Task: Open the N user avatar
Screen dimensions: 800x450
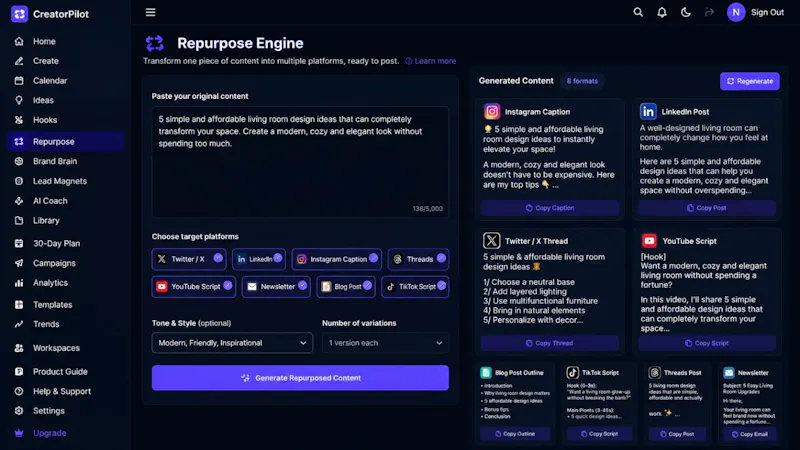Action: (x=736, y=12)
